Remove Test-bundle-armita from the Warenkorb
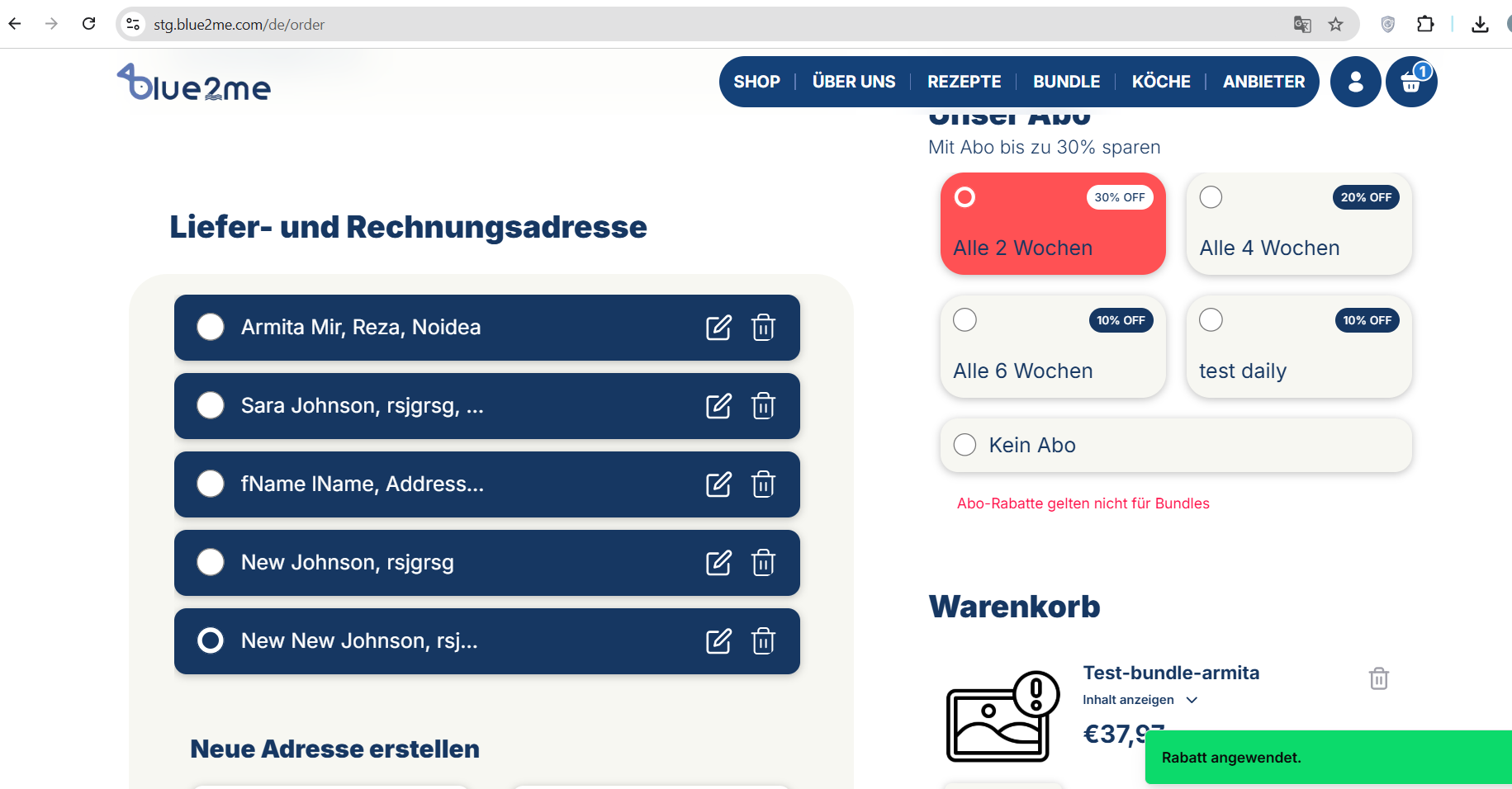 coord(1377,678)
